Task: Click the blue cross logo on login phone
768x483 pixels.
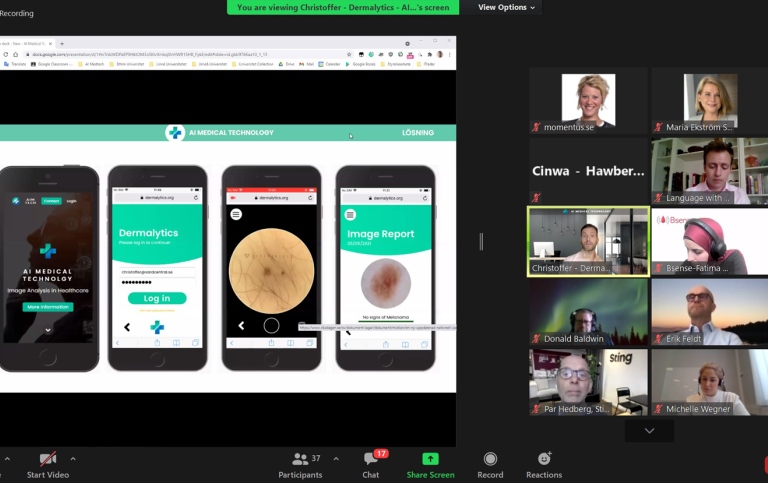Action: point(157,327)
